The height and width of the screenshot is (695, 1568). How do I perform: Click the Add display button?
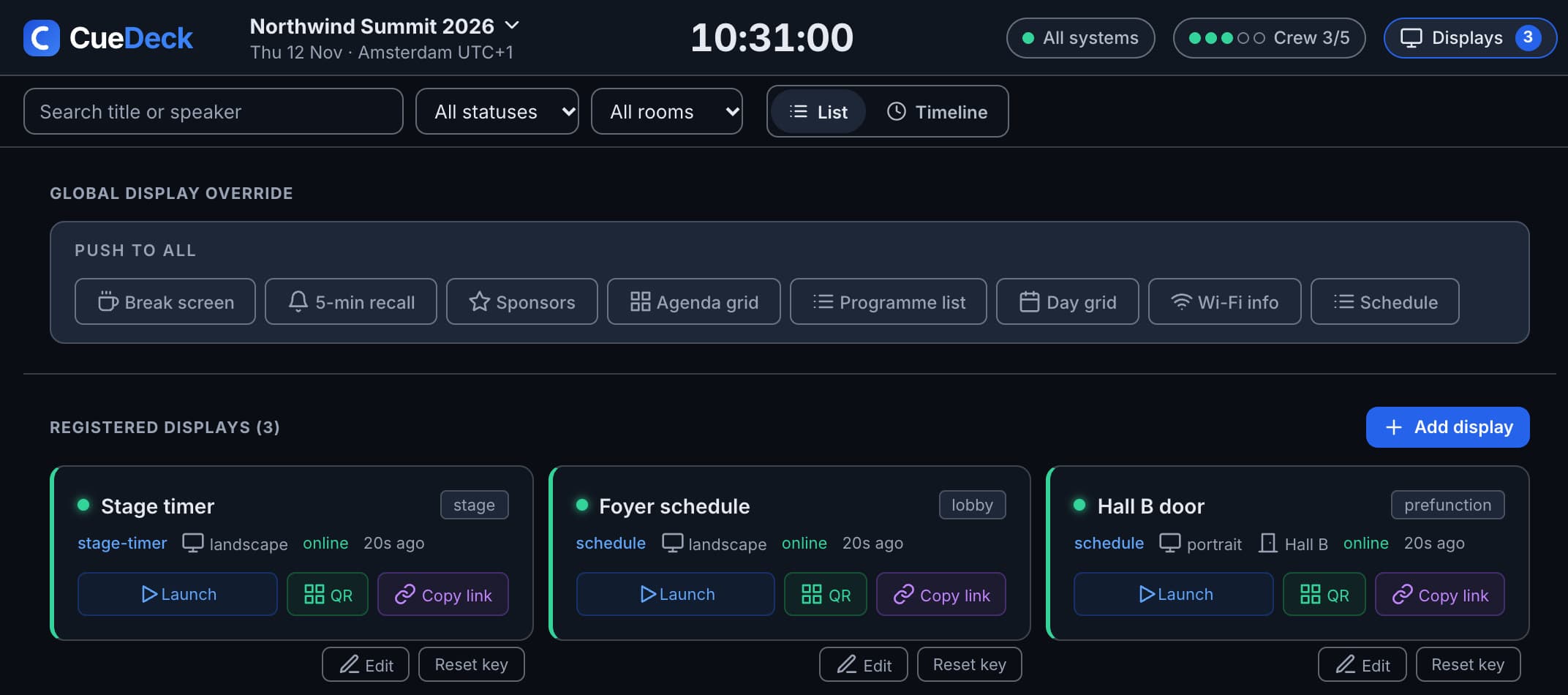(1448, 427)
